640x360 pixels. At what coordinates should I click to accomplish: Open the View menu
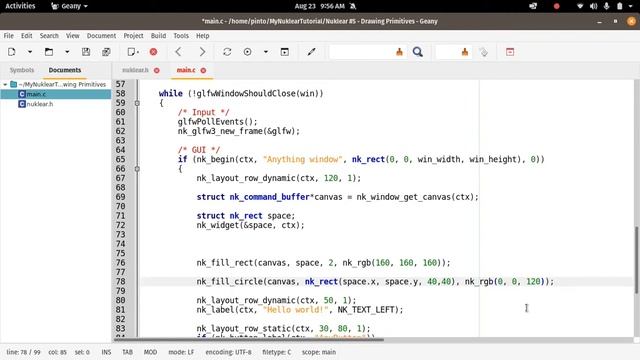tap(73, 36)
